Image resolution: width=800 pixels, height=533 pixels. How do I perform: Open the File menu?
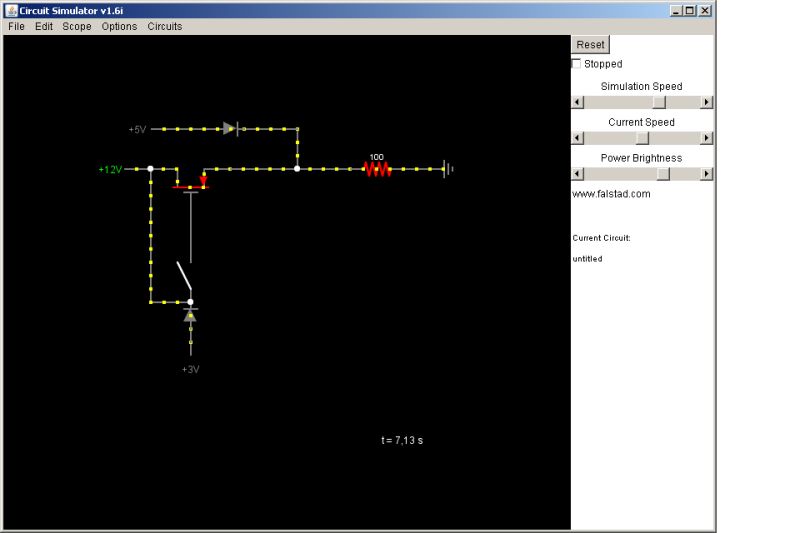point(16,27)
